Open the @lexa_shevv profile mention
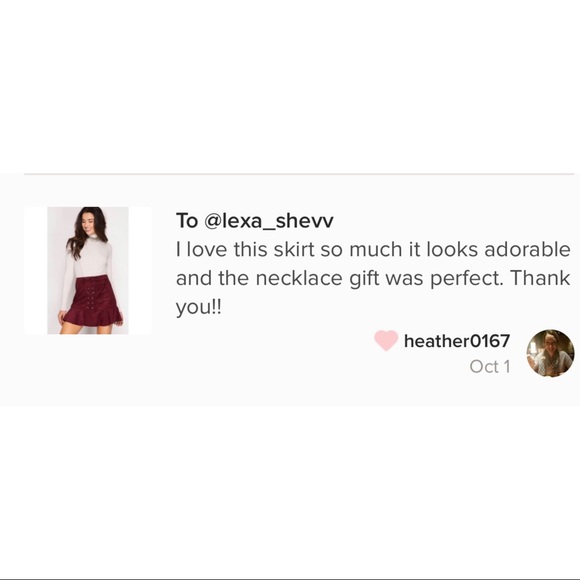Image resolution: width=580 pixels, height=580 pixels. [269, 220]
